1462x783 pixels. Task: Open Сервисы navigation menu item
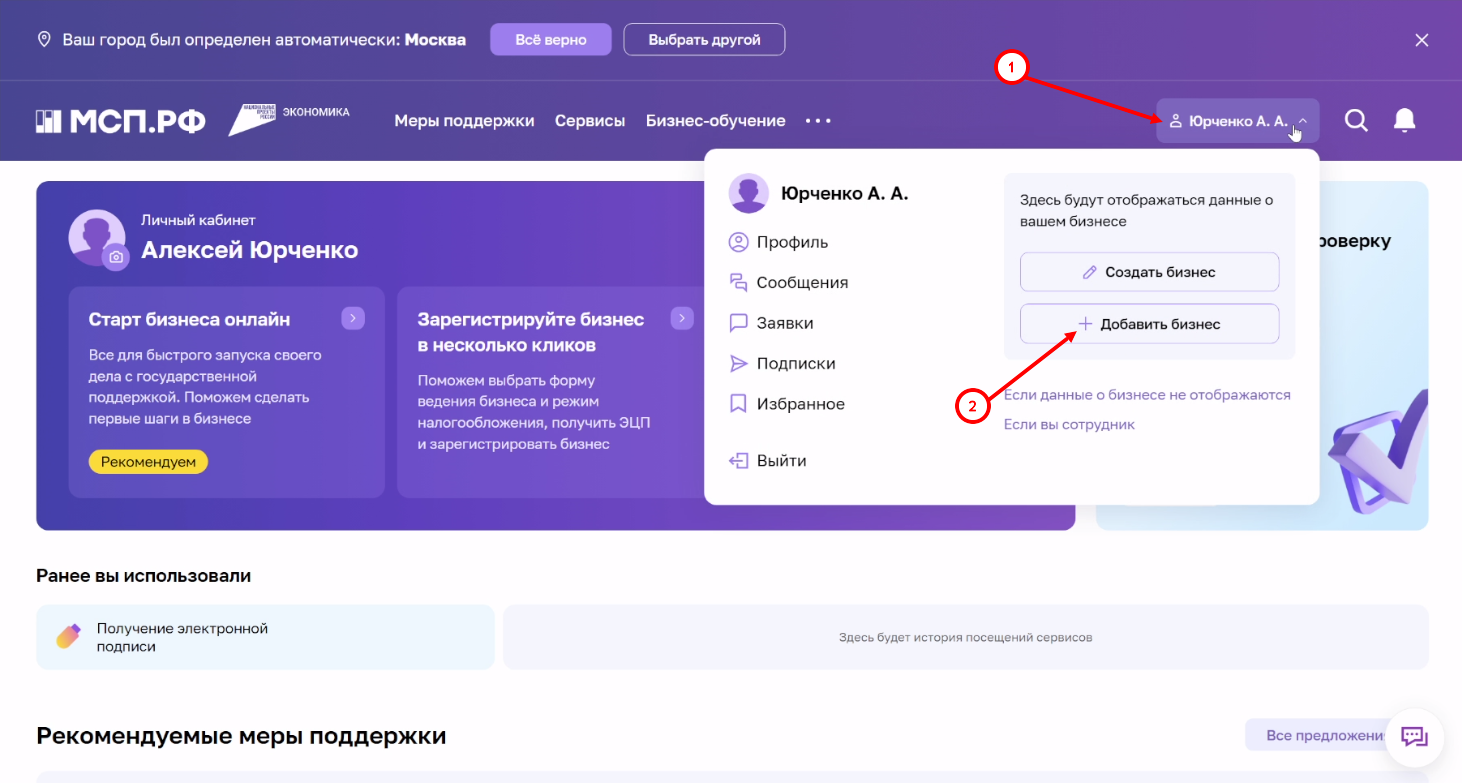pos(590,121)
